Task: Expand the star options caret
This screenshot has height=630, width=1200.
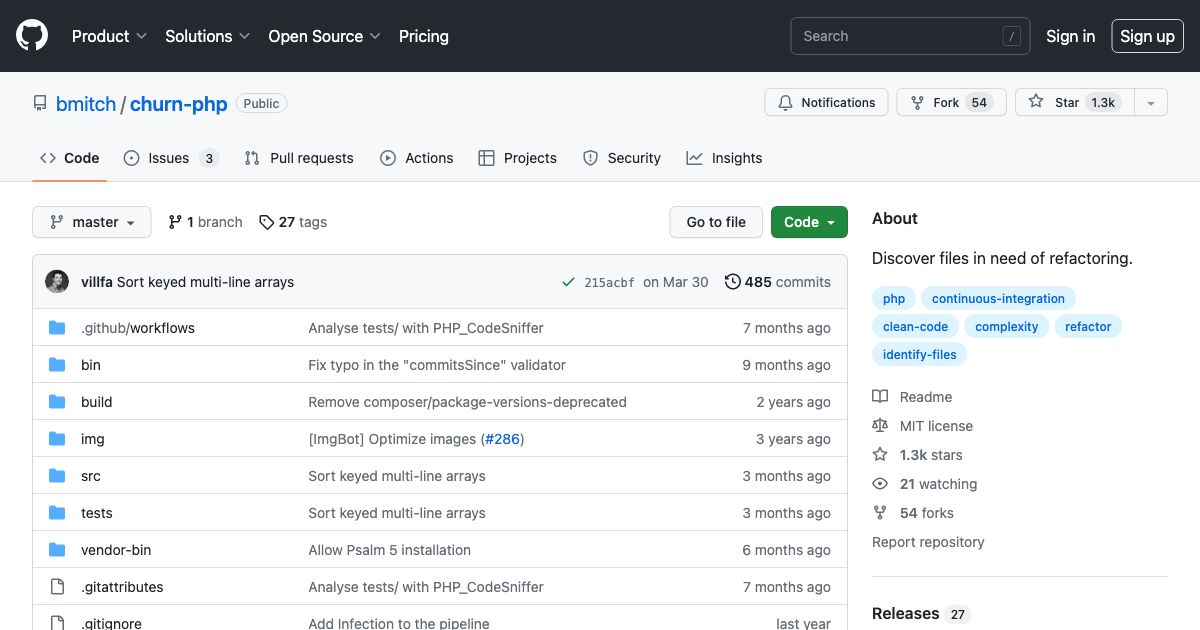Action: (x=1150, y=102)
